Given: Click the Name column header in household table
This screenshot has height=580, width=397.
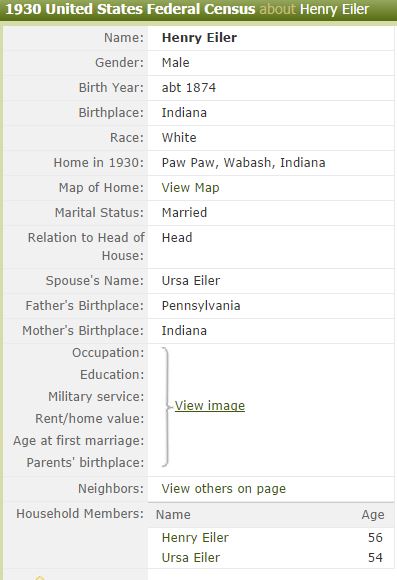Looking at the screenshot, I should (x=173, y=515).
